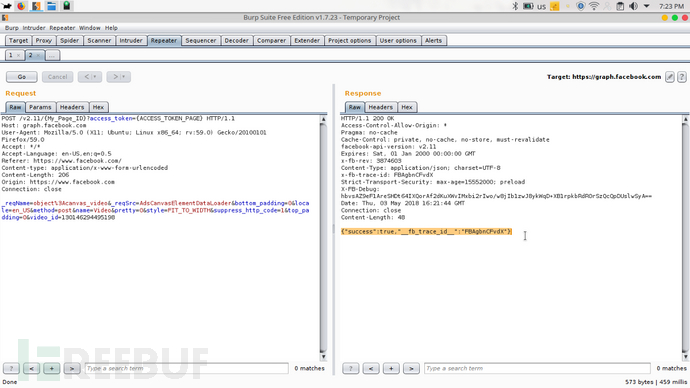Switch to the Target tab
The height and width of the screenshot is (388, 690).
tap(18, 40)
